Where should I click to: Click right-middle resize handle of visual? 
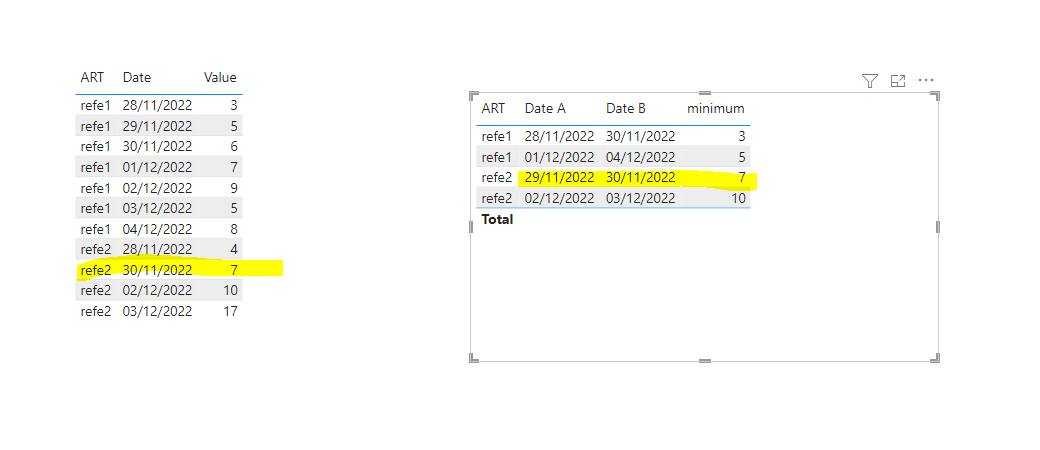(938, 227)
